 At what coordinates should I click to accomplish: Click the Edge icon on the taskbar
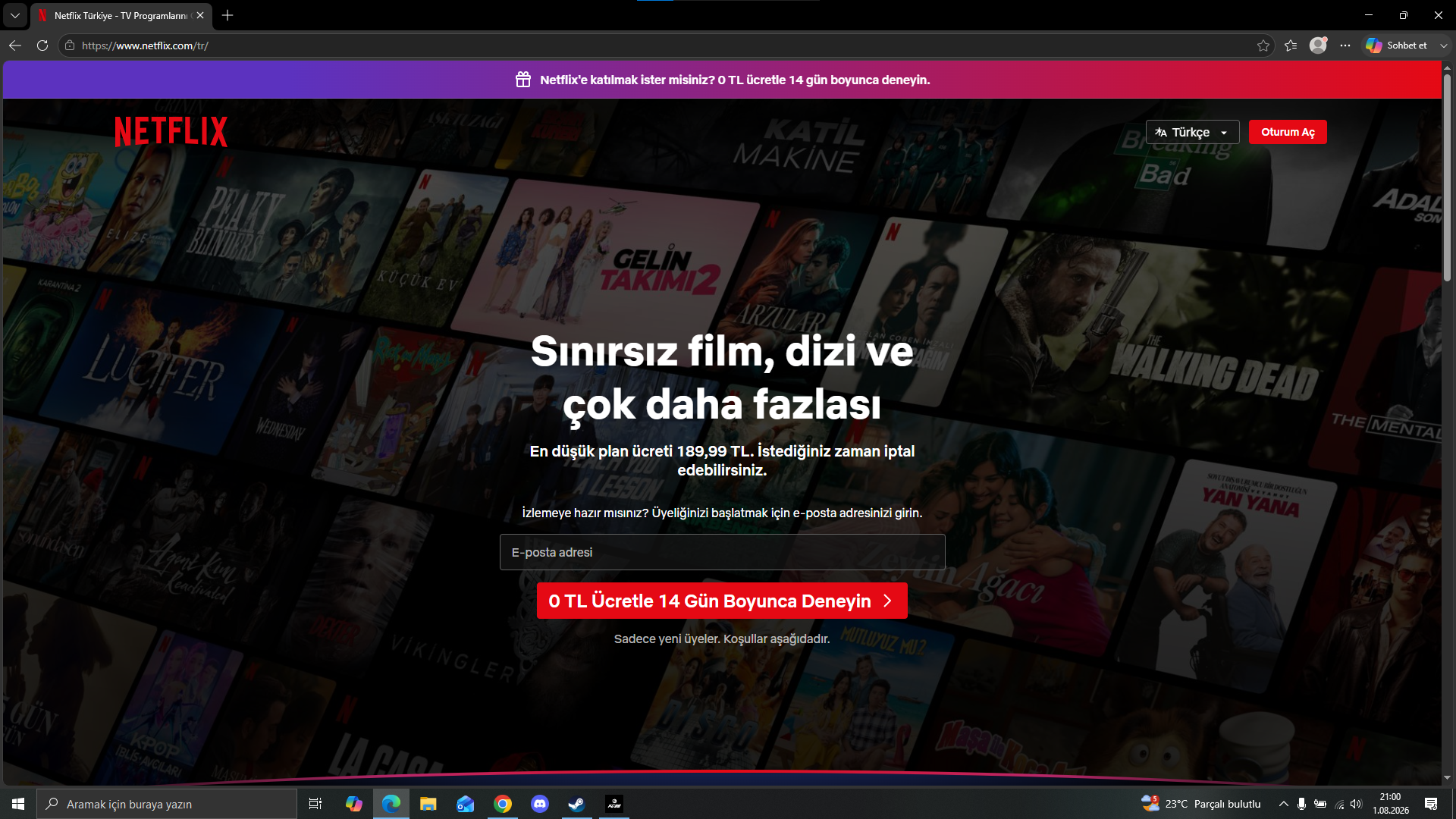point(391,804)
